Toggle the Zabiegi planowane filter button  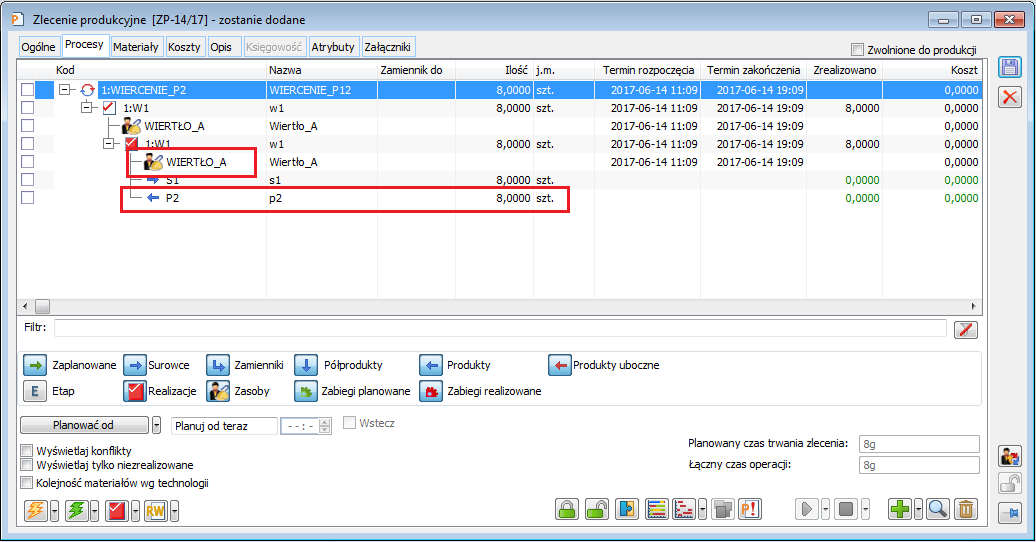click(x=306, y=391)
